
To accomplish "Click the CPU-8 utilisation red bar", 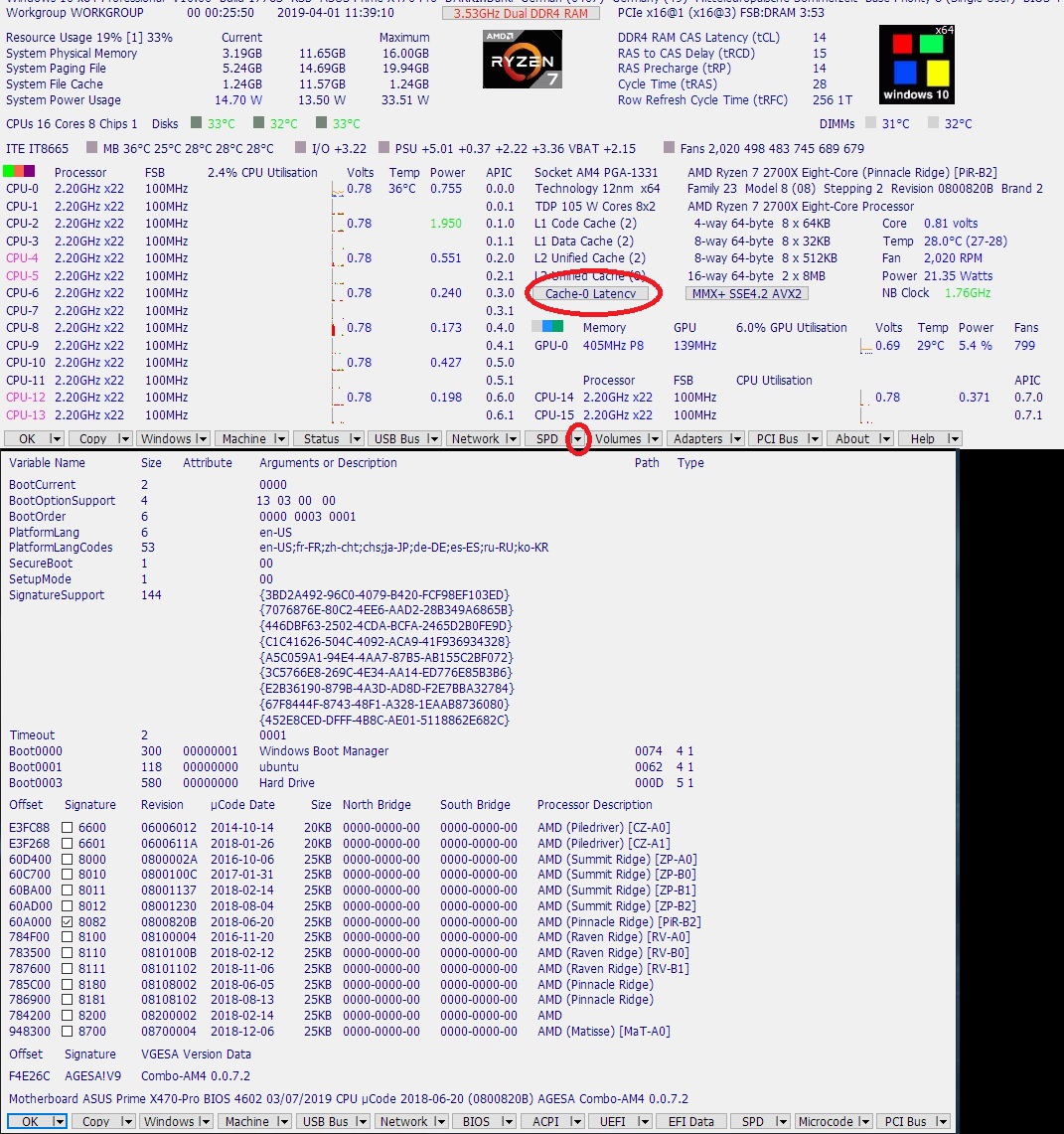I will [x=333, y=330].
